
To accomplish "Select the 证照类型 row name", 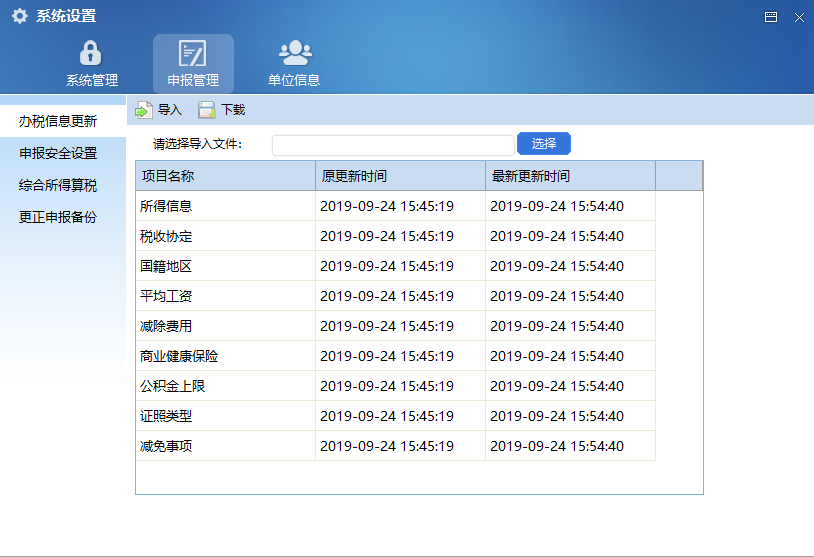I will click(x=166, y=416).
